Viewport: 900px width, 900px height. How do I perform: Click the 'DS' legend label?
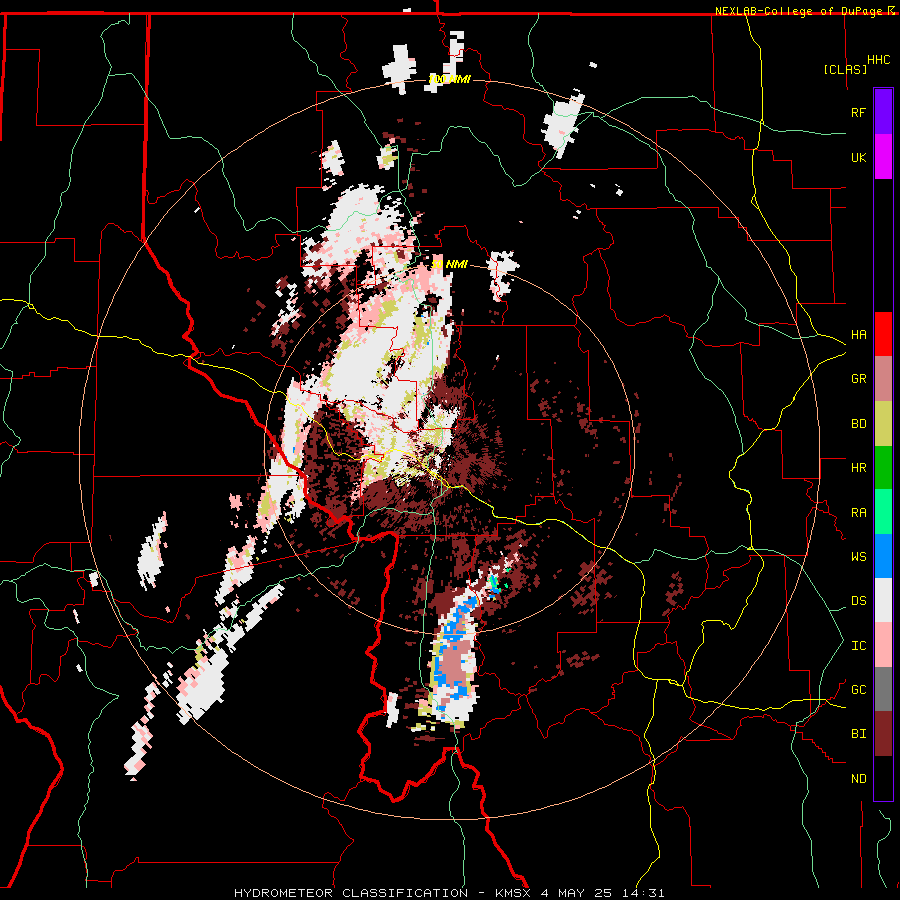coord(858,601)
